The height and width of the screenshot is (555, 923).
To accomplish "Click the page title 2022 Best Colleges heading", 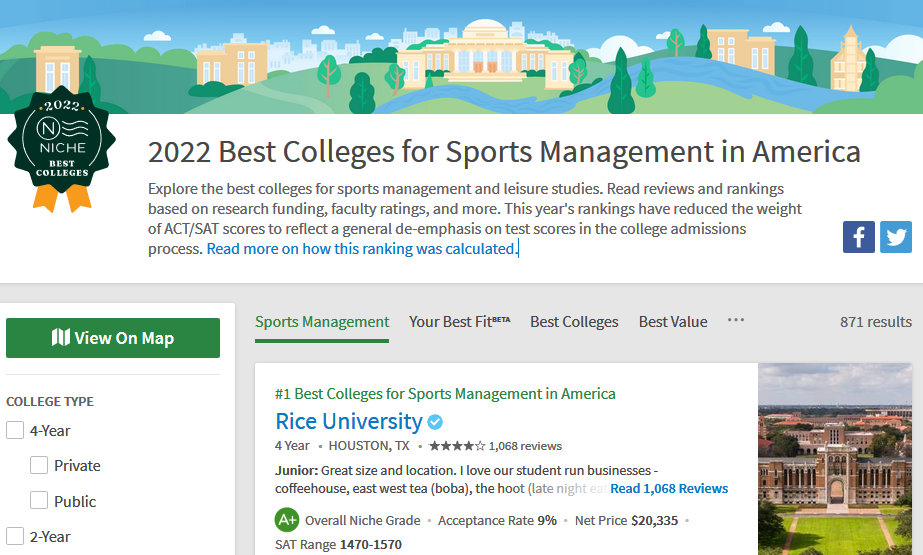I will coord(504,152).
